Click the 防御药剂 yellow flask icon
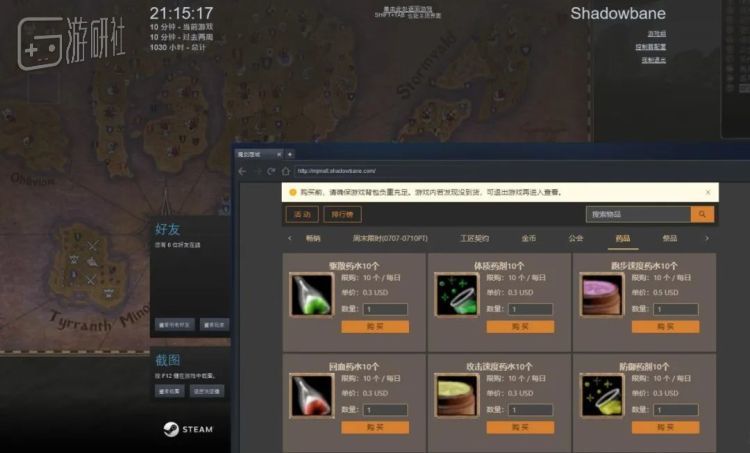This screenshot has width=750, height=453. pos(602,396)
